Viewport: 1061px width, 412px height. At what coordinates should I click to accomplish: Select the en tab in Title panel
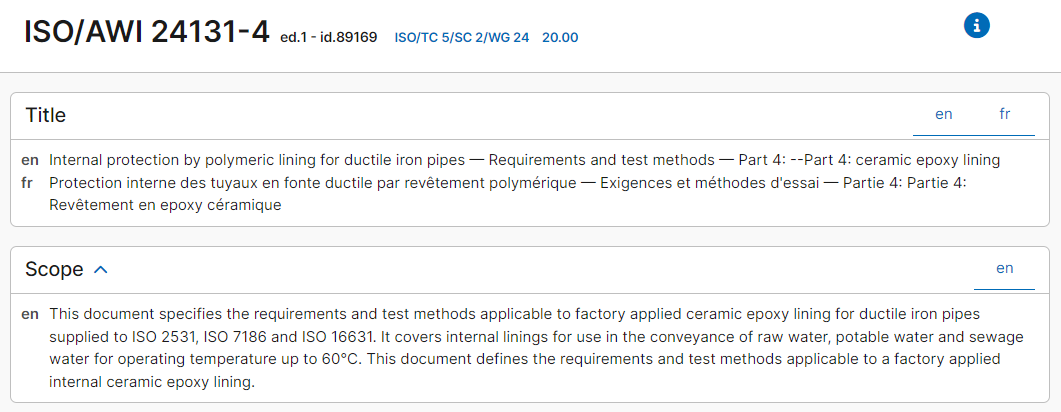pos(943,114)
